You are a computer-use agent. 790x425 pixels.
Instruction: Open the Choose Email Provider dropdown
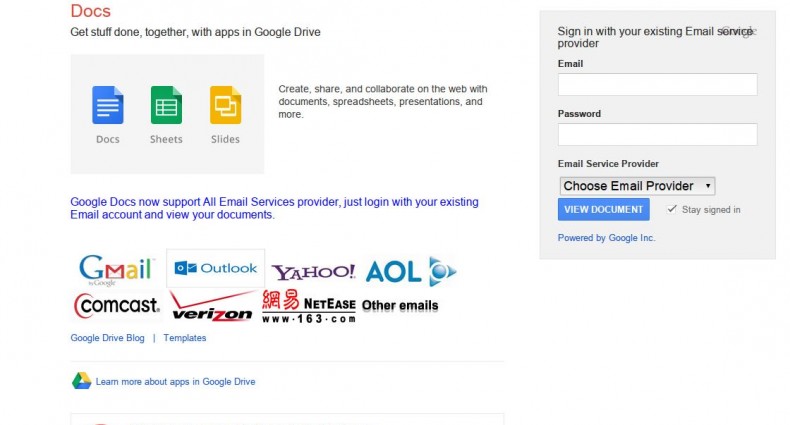[636, 186]
